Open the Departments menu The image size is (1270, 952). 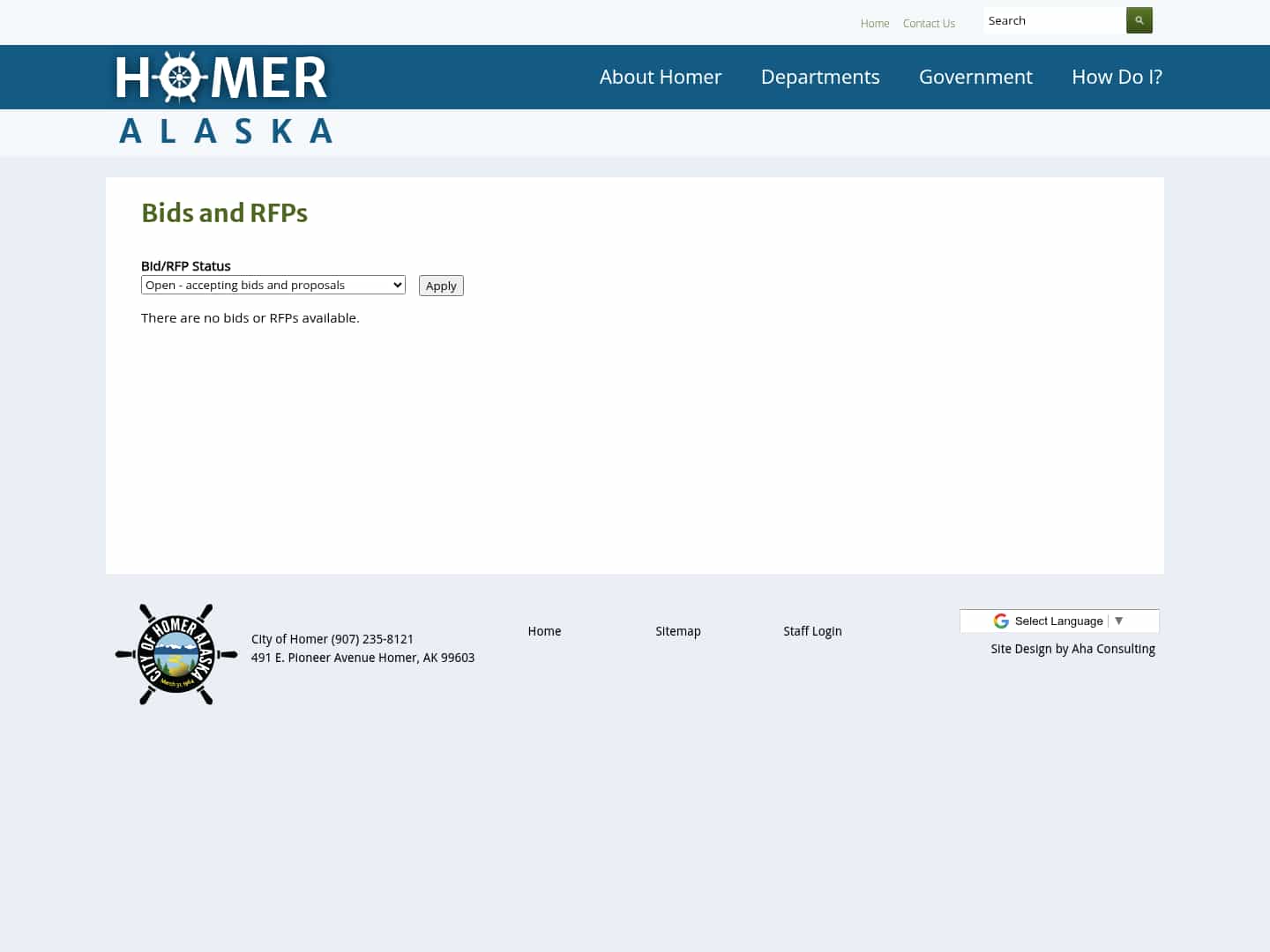click(819, 77)
